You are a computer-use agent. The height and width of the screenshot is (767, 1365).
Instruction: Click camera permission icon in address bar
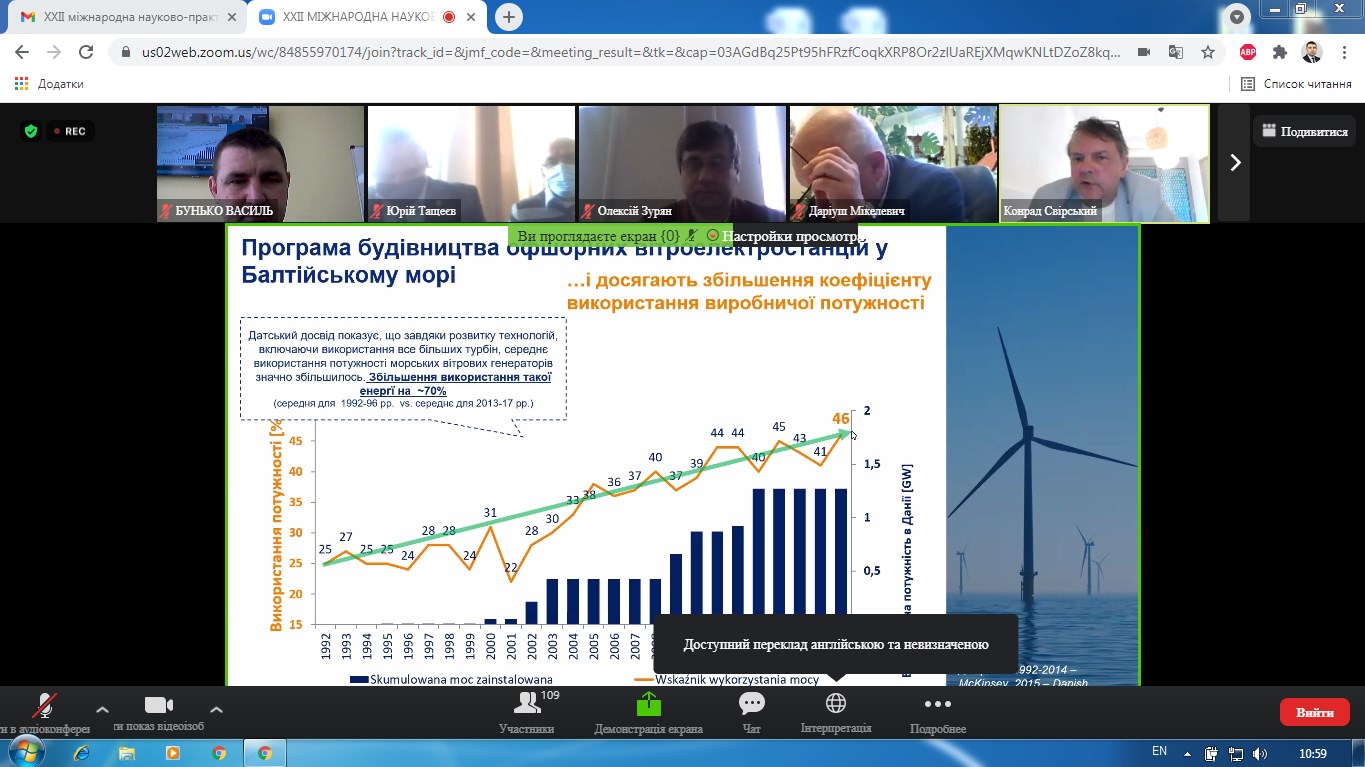click(1144, 52)
